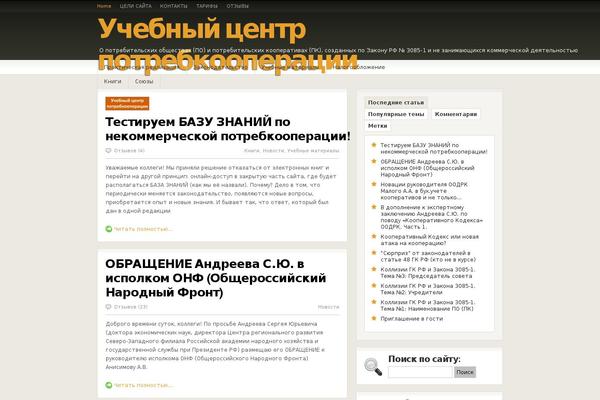The image size is (600, 400).
Task: Open the ОБРАЩЕНИЕ Андреева С.Ю. post headline
Action: pos(215,278)
